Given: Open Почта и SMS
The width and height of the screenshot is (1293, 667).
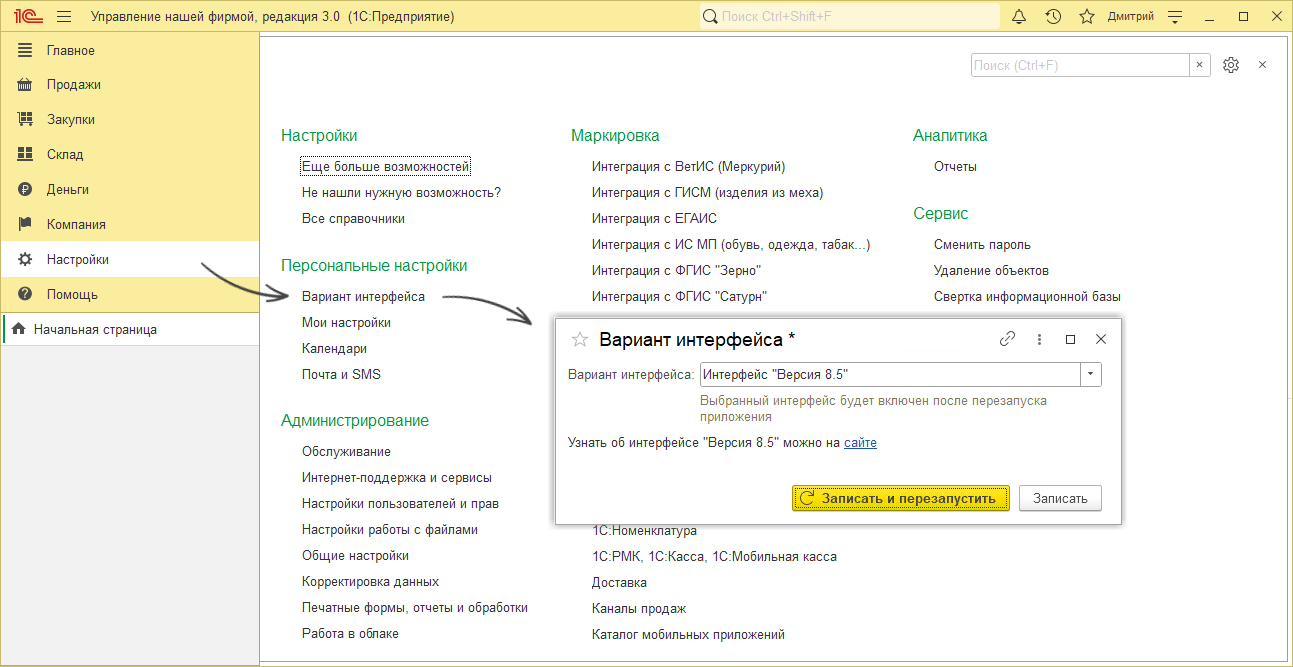Looking at the screenshot, I should [341, 375].
